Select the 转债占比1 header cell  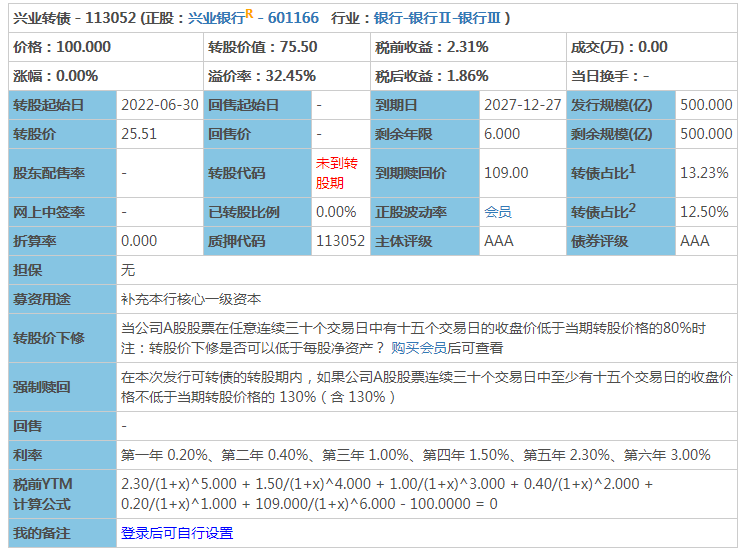[x=621, y=173]
